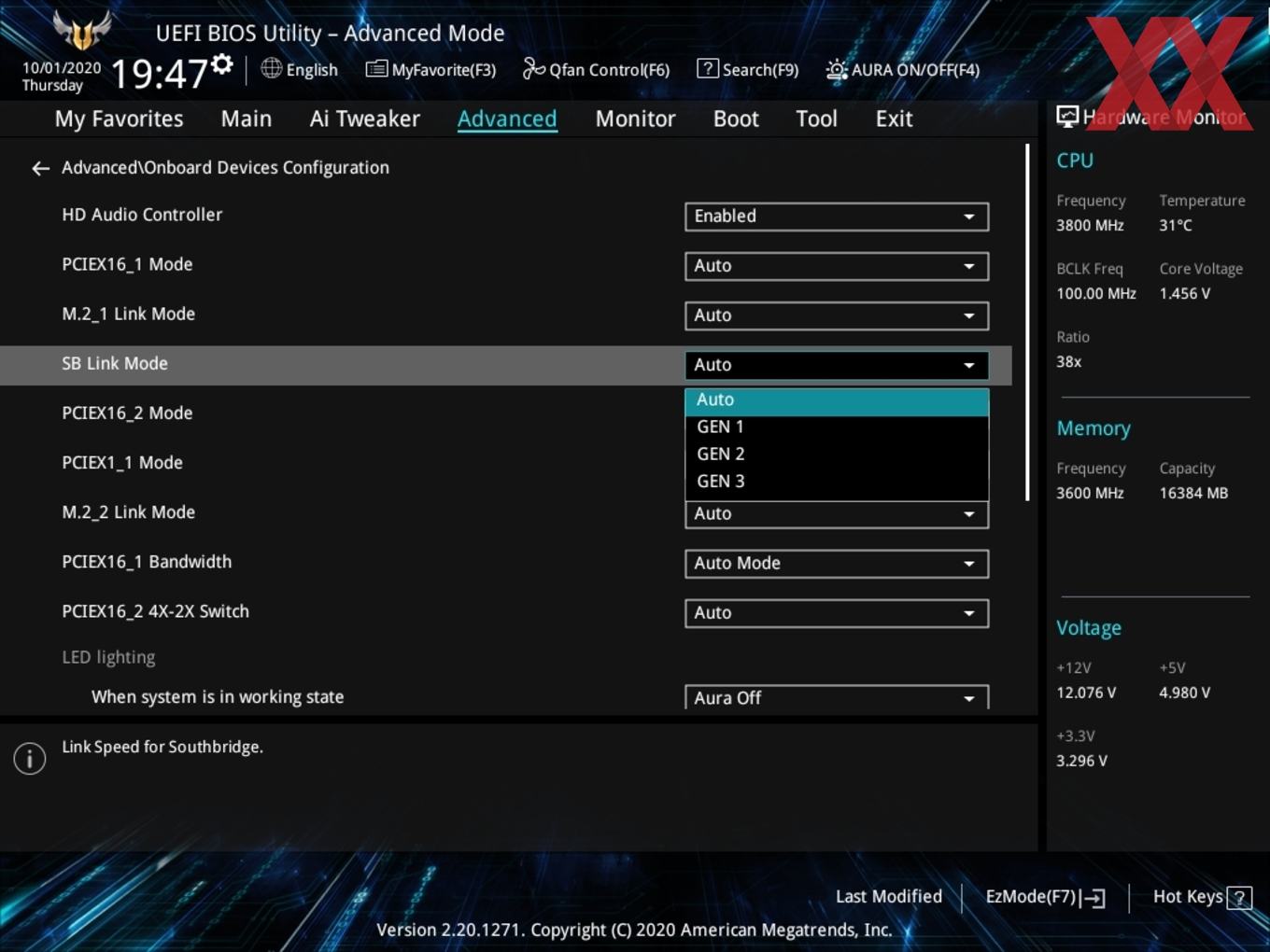Collapse the SB Link Mode dropdown
This screenshot has height=952, width=1270.
click(837, 365)
